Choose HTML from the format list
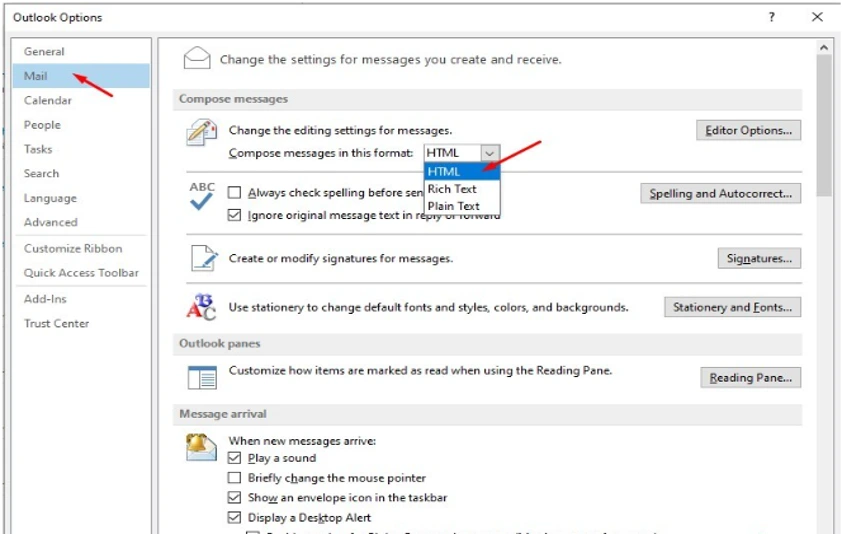 (462, 171)
